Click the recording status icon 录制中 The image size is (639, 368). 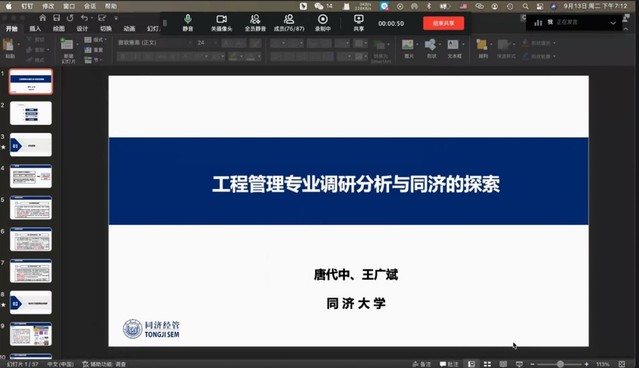coord(323,23)
